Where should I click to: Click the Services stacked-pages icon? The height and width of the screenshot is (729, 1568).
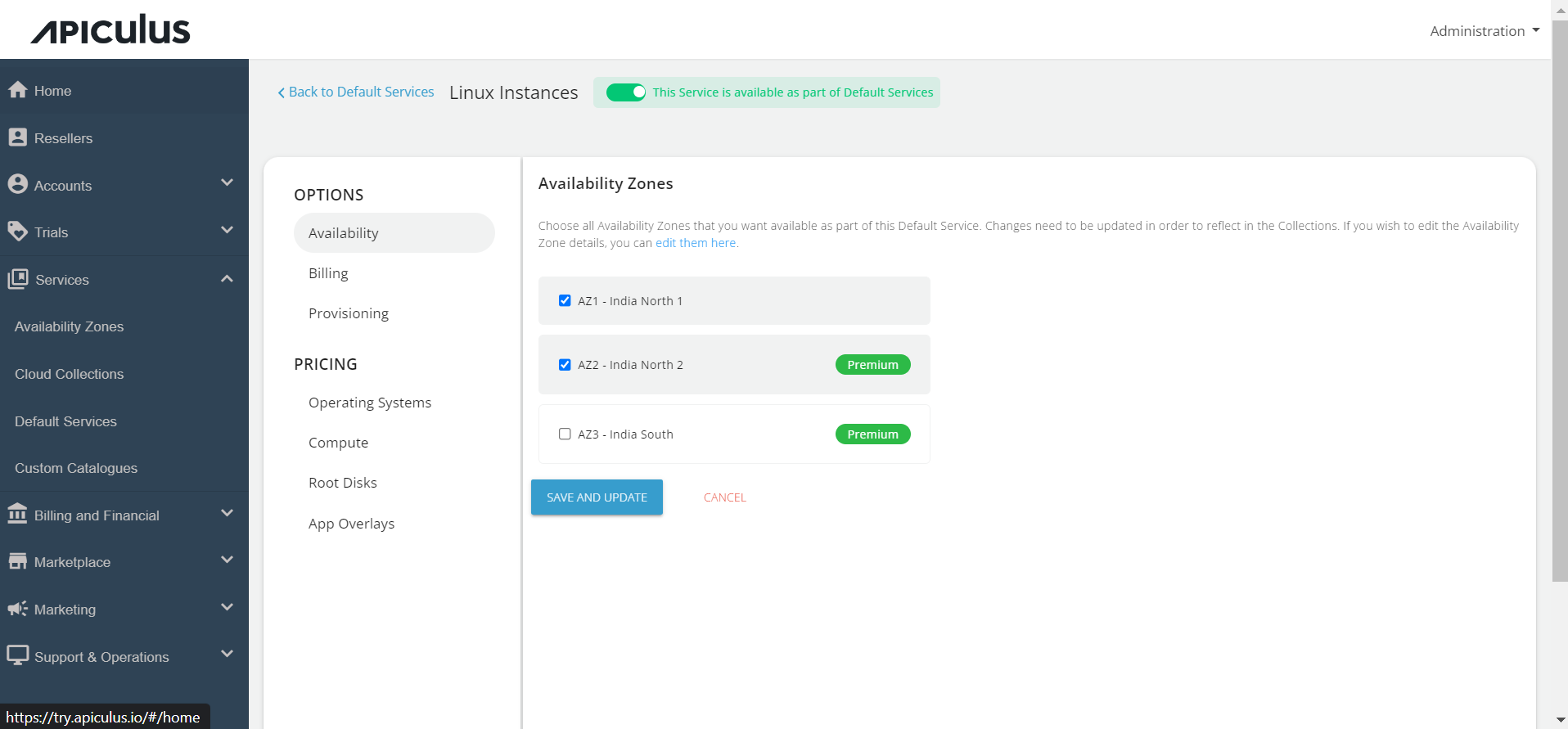[18, 279]
